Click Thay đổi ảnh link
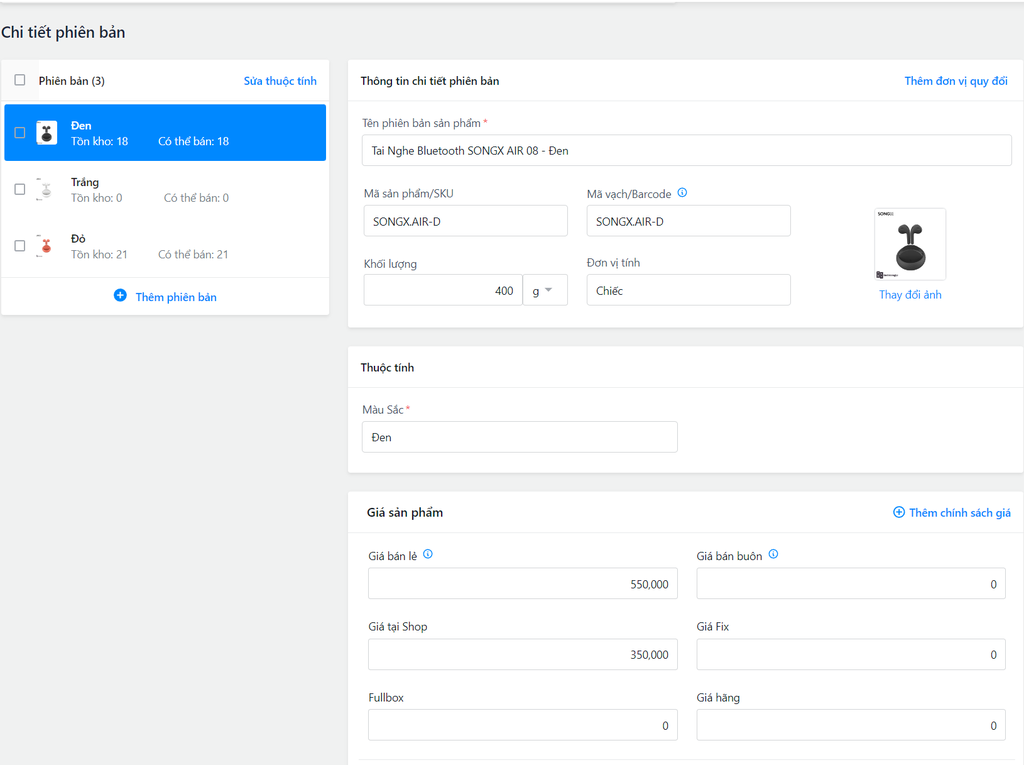 pyautogui.click(x=910, y=295)
